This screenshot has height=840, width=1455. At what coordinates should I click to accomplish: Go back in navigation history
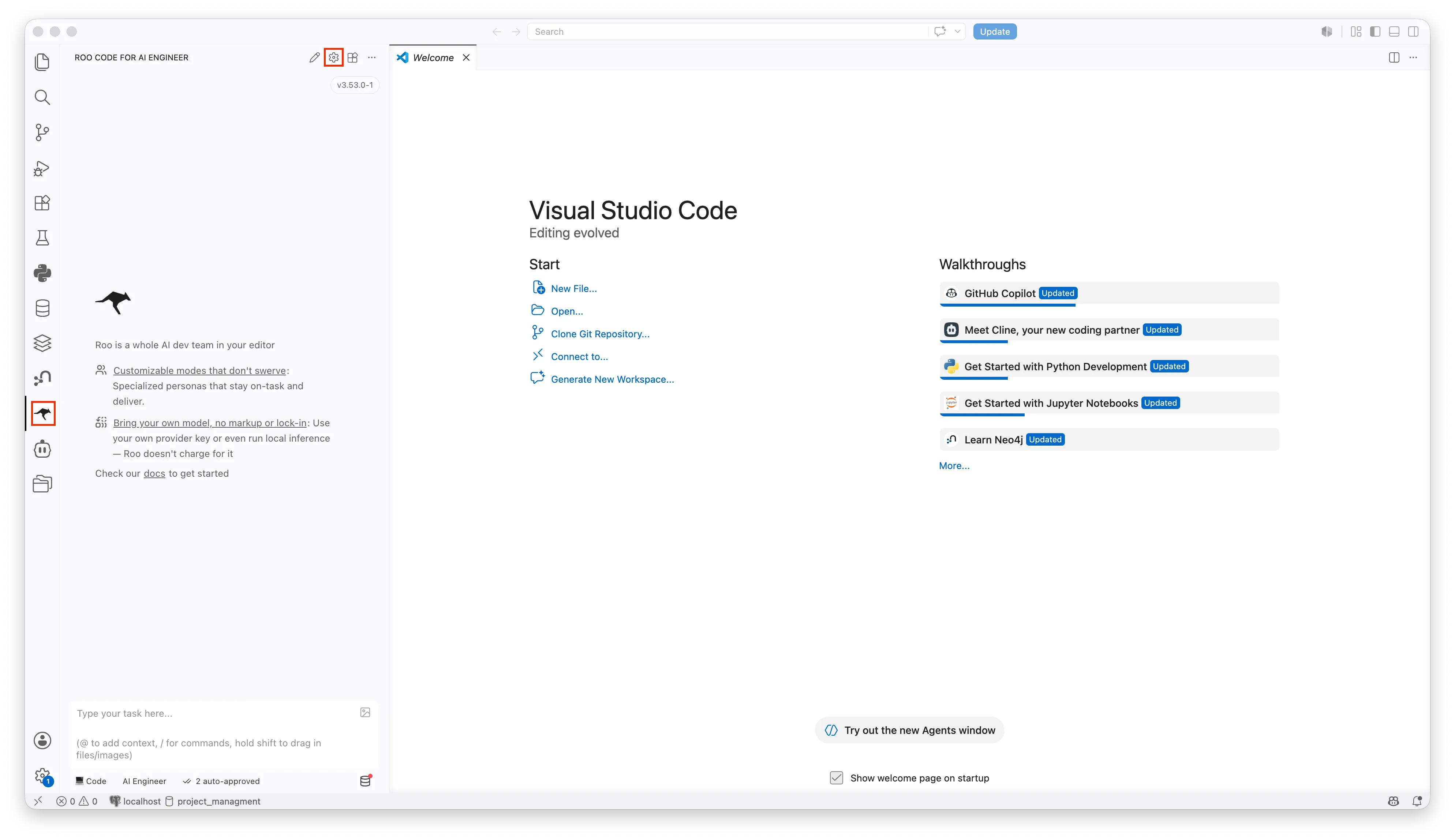pyautogui.click(x=496, y=32)
